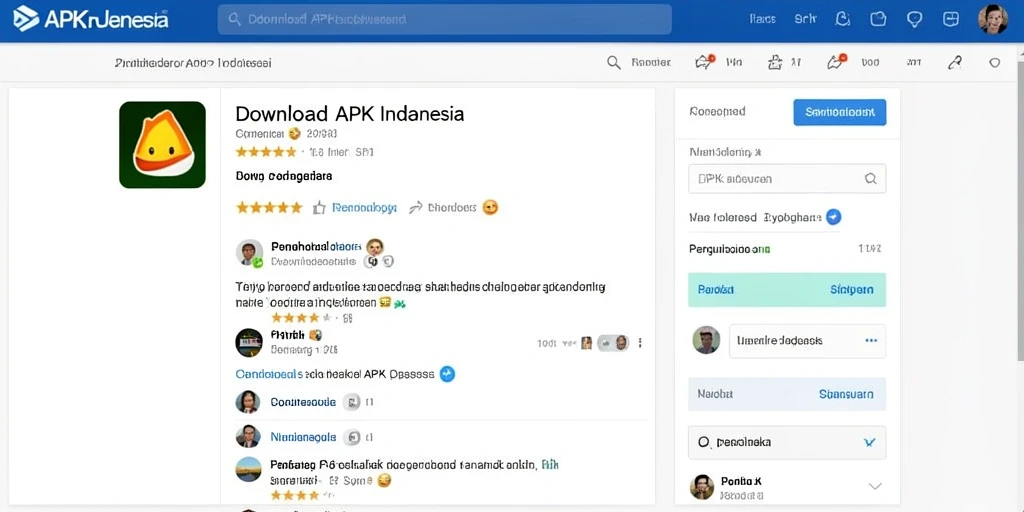
Task: Open the grid layout icon in blue header
Action: pos(951,19)
